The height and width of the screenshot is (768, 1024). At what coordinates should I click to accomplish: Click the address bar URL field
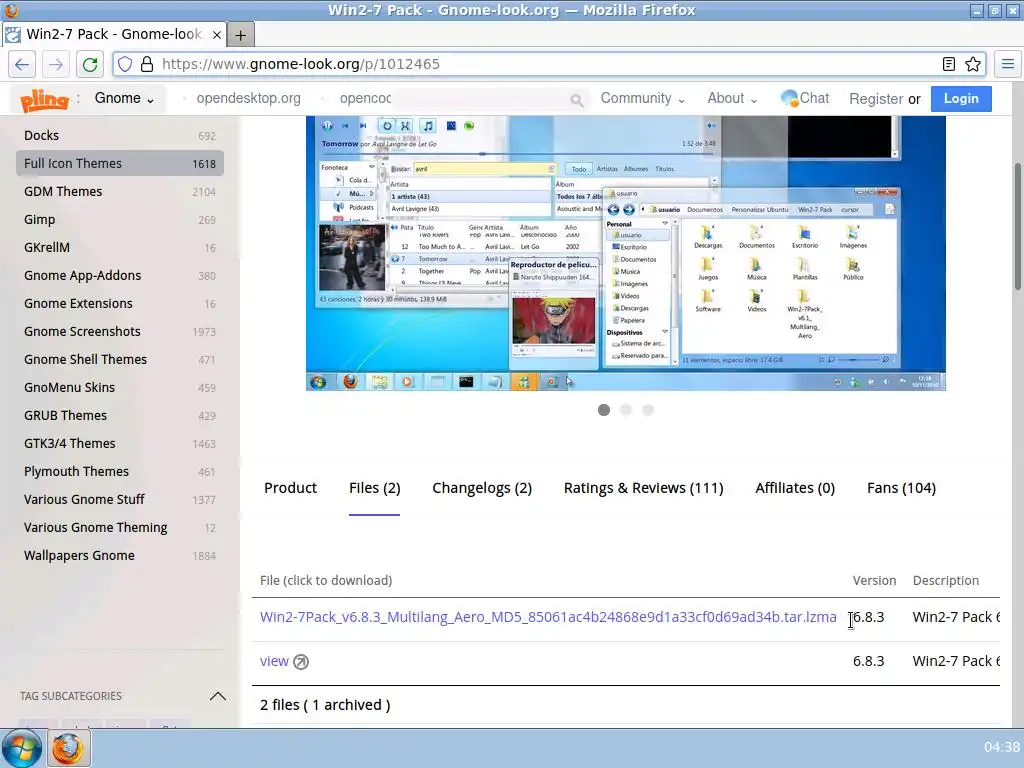(x=549, y=64)
